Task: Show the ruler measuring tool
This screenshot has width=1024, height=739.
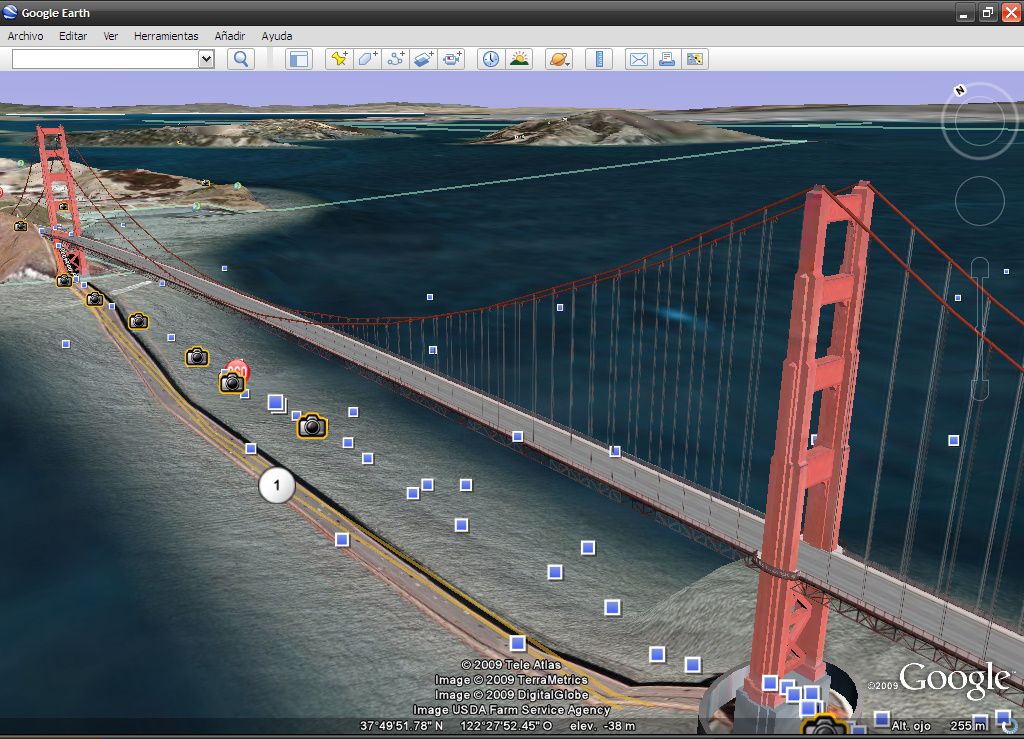Action: click(599, 59)
